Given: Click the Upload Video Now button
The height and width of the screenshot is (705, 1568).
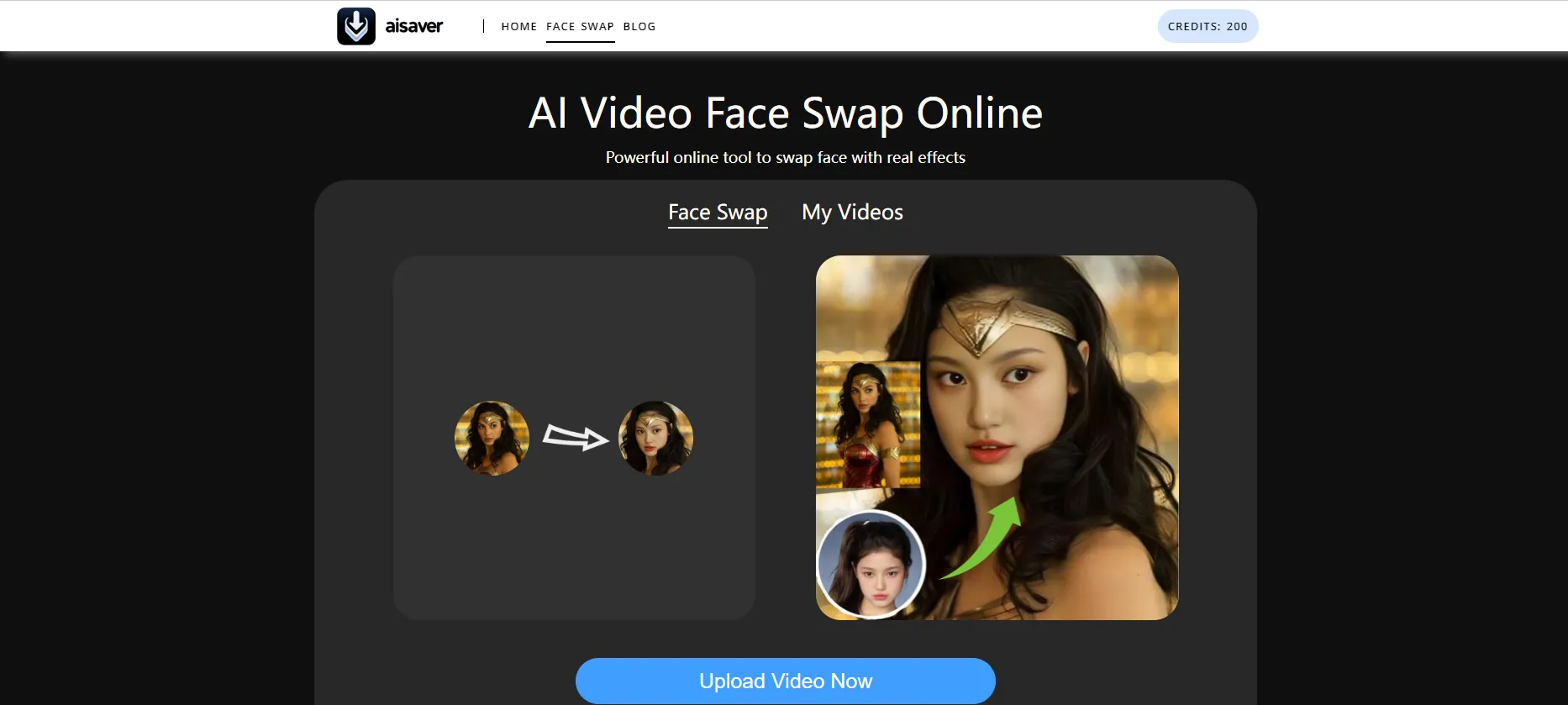Looking at the screenshot, I should [x=786, y=681].
